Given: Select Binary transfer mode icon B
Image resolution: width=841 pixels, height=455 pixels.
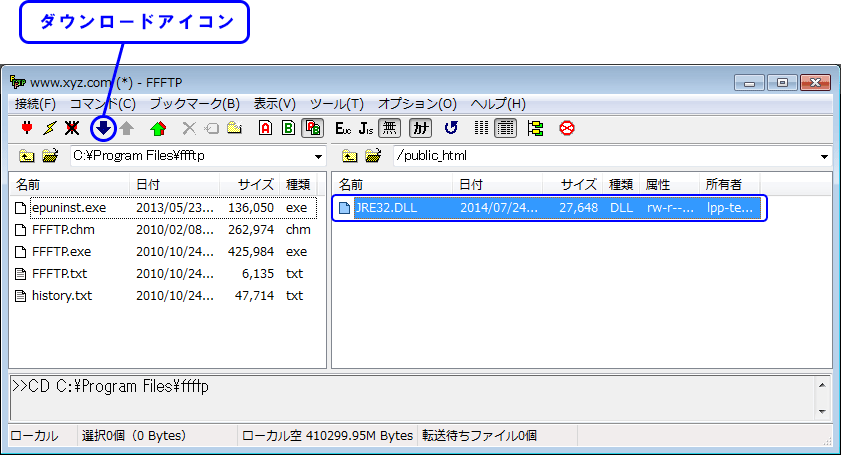Looking at the screenshot, I should [289, 128].
